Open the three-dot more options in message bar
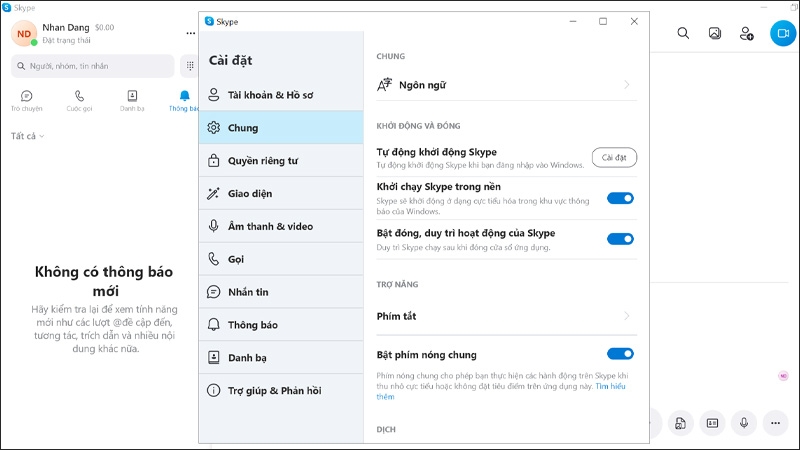The width and height of the screenshot is (800, 450). tap(776, 423)
